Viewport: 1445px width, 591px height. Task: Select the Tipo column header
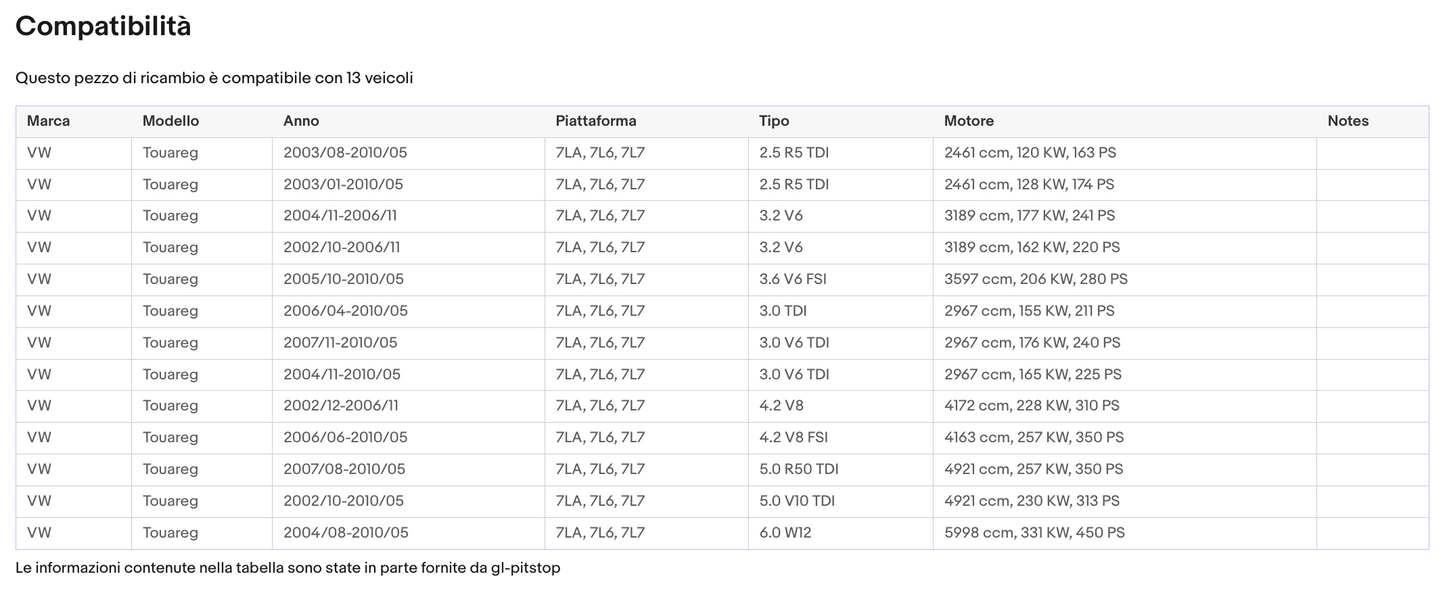coord(774,121)
